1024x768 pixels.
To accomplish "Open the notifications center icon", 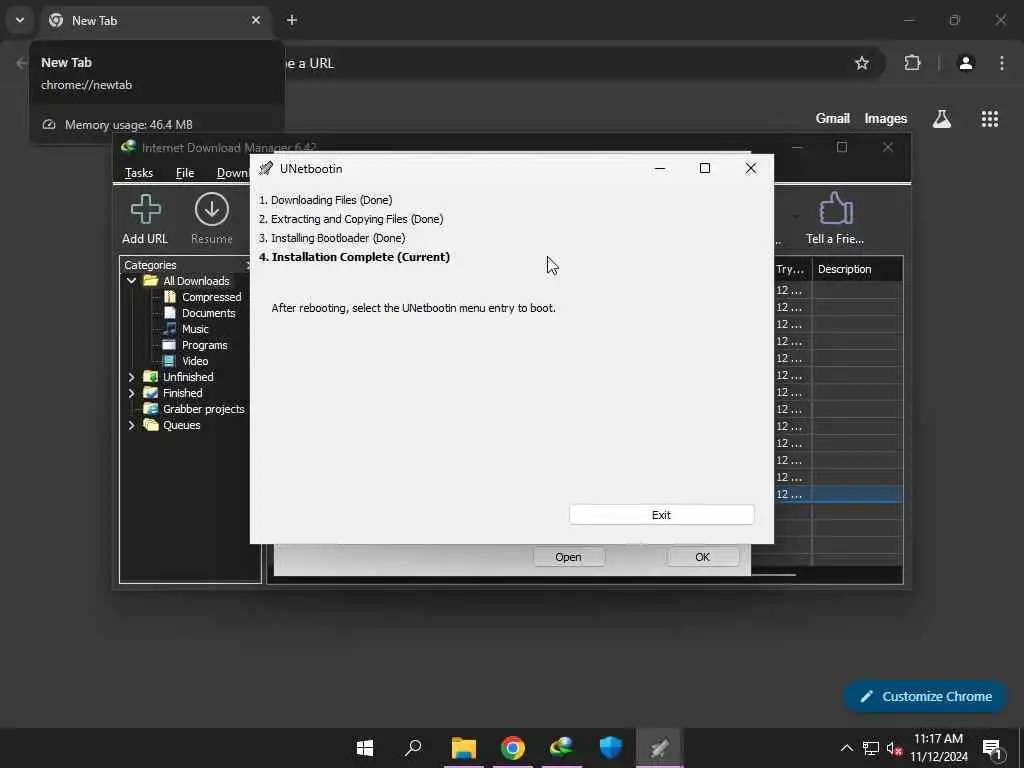I will coord(993,748).
